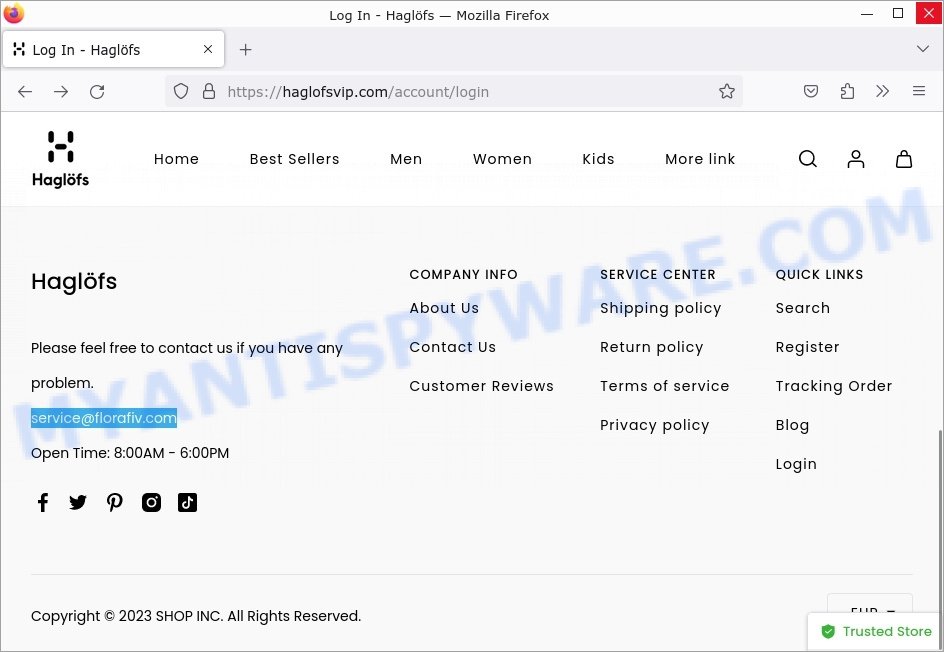Minimize the Firefox window

[867, 13]
